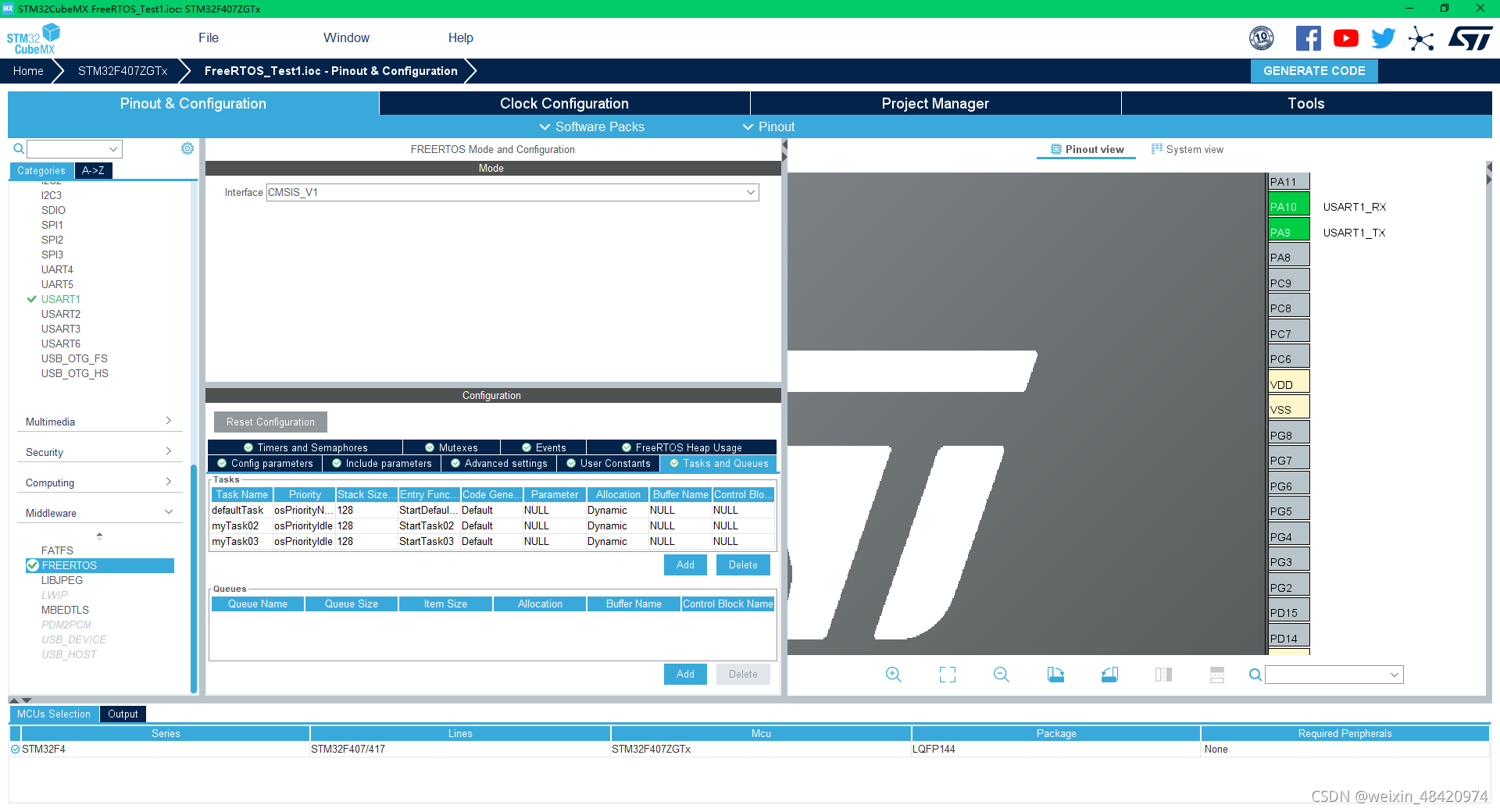The height and width of the screenshot is (812, 1500).
Task: Add a new task
Action: [685, 564]
